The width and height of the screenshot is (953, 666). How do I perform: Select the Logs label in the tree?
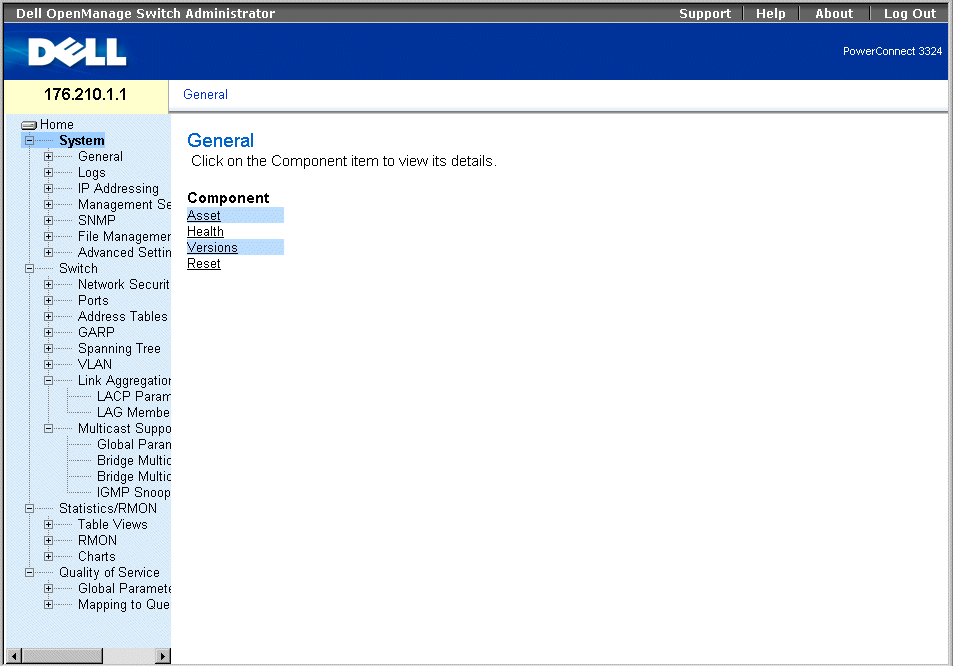click(x=92, y=173)
